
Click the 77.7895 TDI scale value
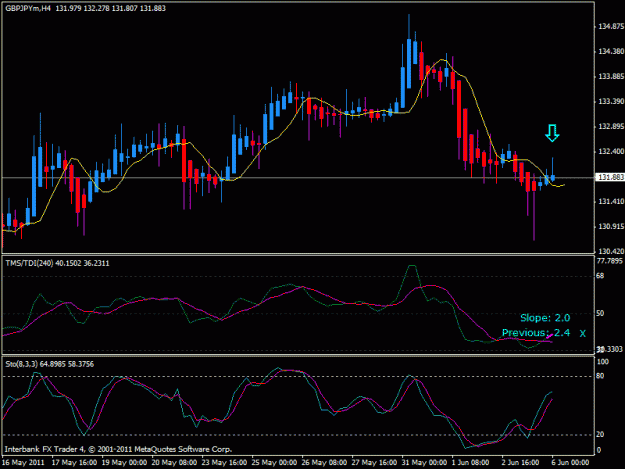(609, 261)
